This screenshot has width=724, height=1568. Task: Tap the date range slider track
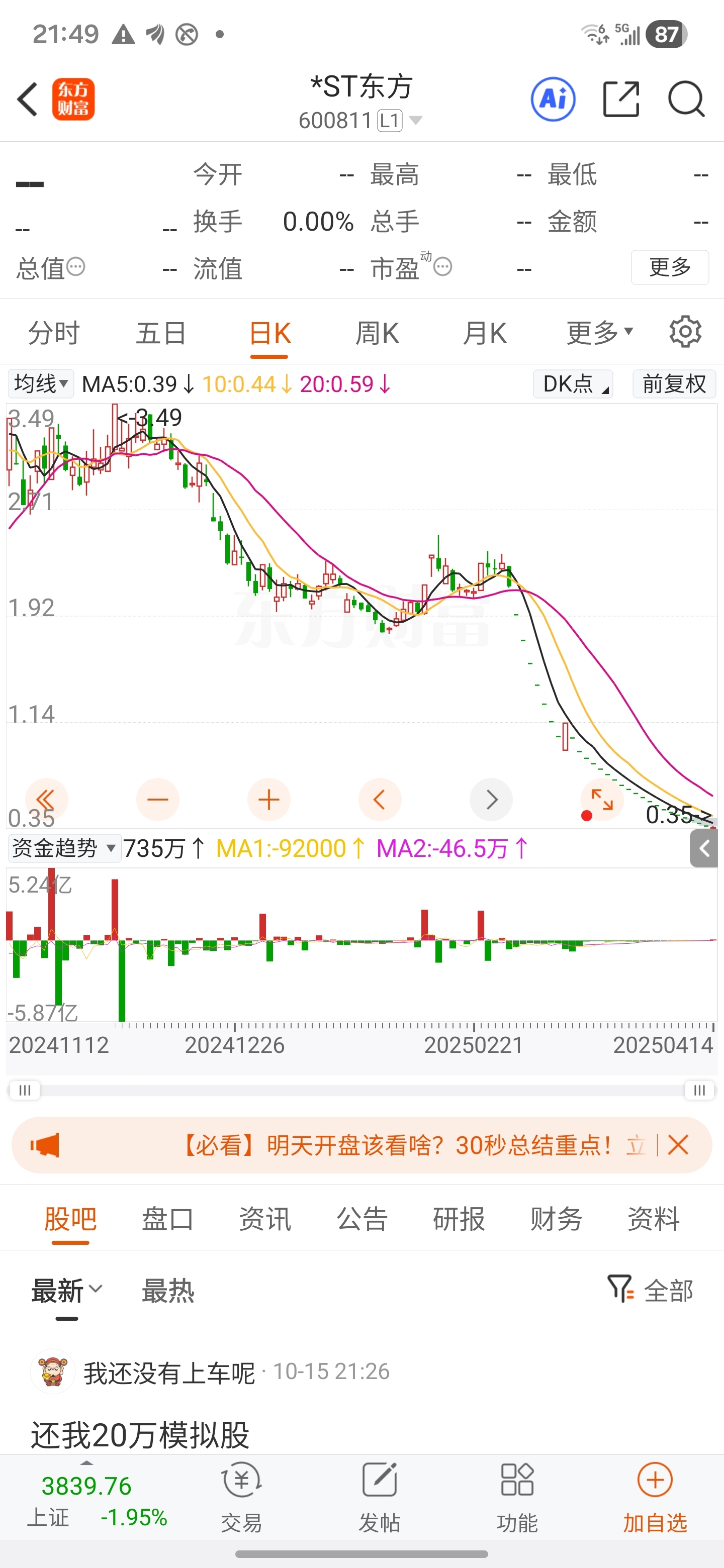[361, 1090]
